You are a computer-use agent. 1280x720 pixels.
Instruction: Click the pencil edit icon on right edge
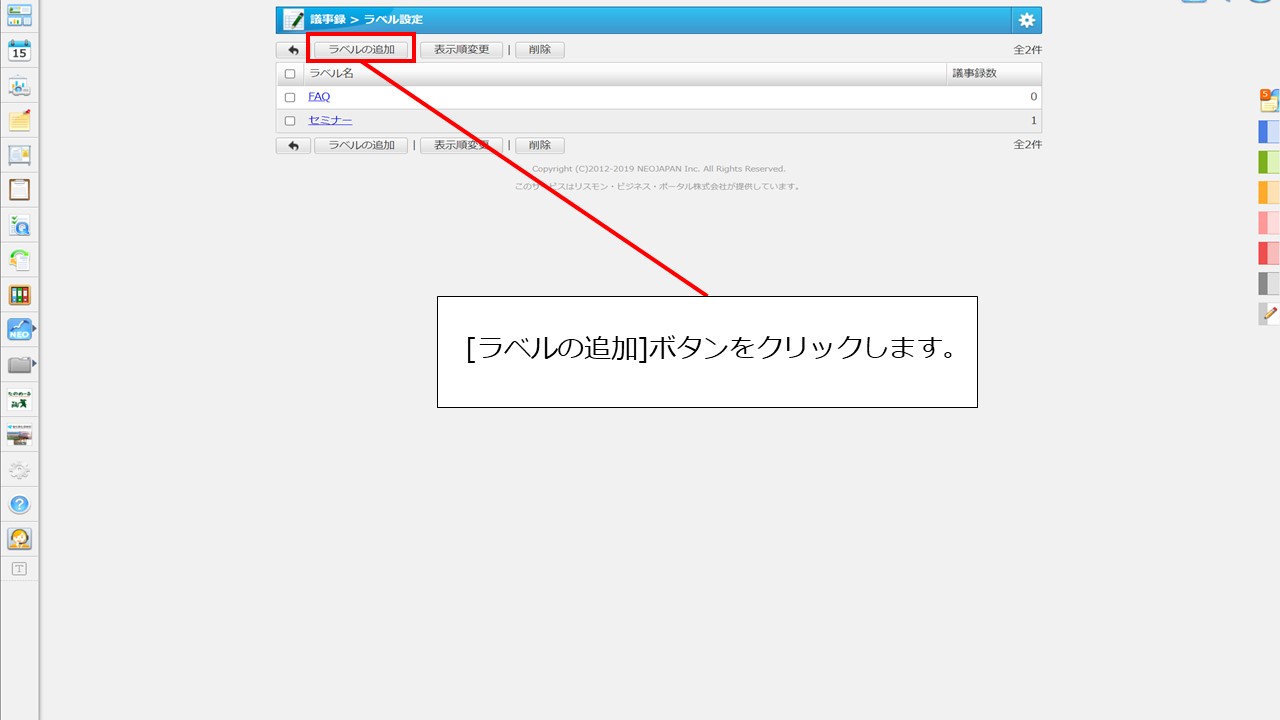tap(1269, 313)
